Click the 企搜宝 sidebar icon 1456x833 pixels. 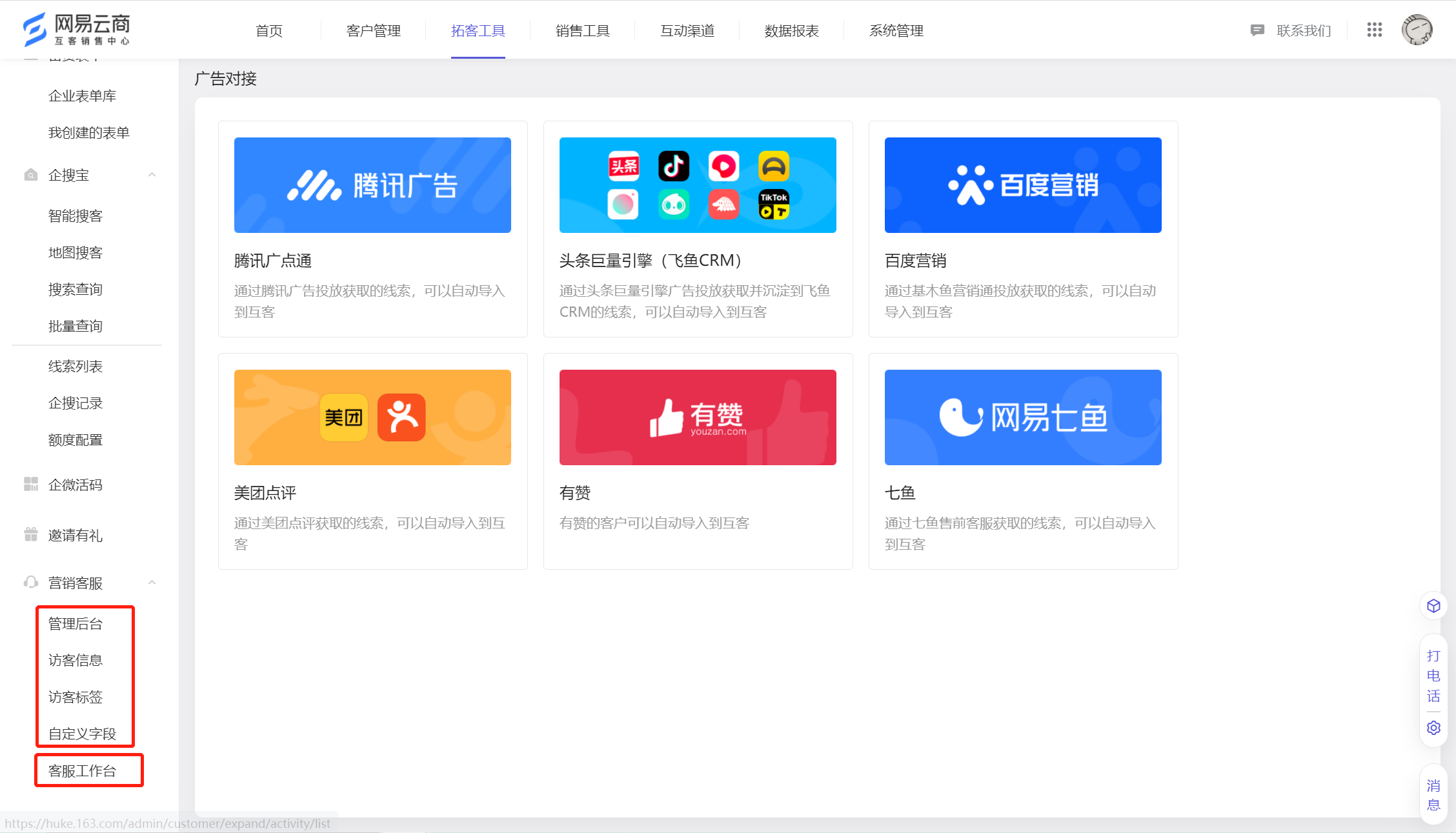pos(30,175)
